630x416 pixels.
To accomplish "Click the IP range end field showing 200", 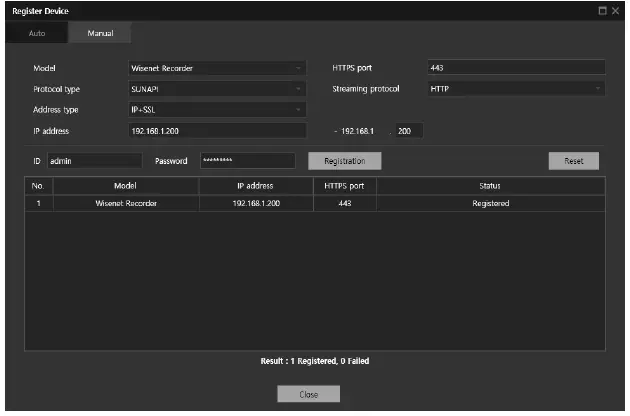I will click(x=409, y=131).
